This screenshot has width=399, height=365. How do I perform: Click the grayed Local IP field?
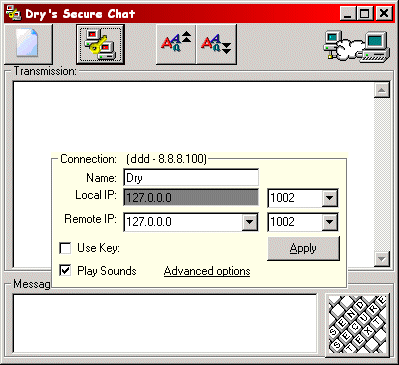(x=191, y=198)
